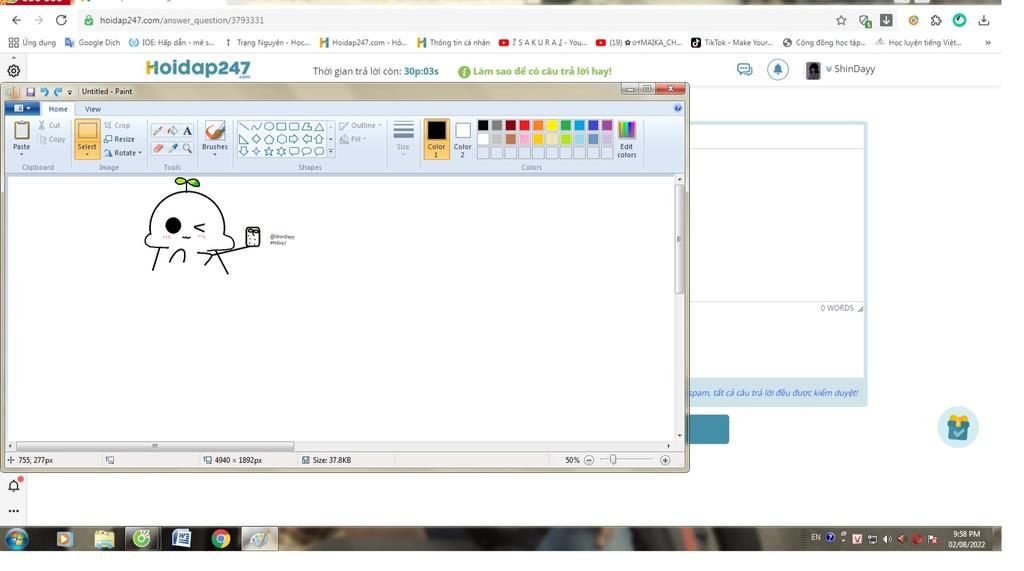Screen dimensions: 1024x571
Task: Click Làm sao để có câu trả lời hay link
Action: (535, 71)
